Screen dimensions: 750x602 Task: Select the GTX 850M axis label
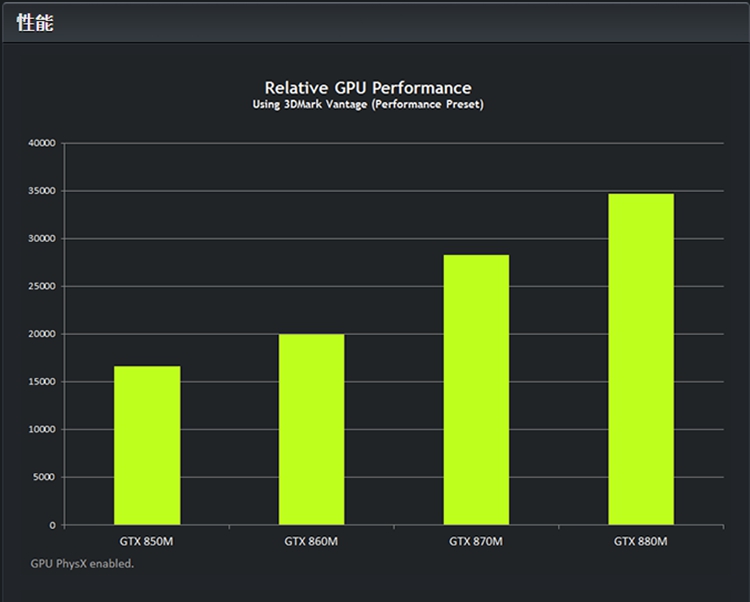[146, 541]
